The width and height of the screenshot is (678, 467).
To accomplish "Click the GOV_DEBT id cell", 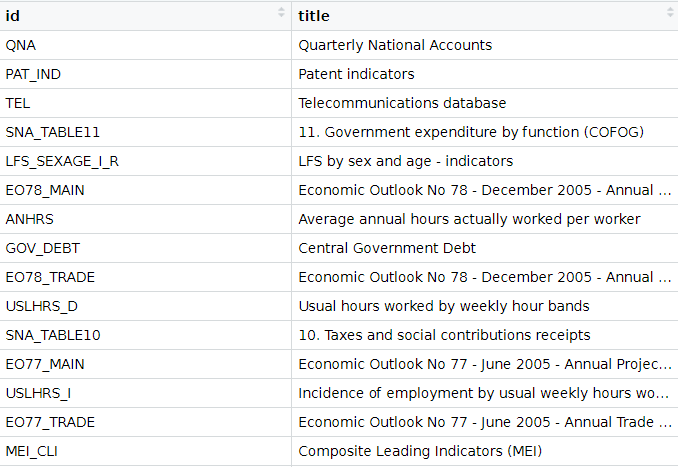I will pos(38,248).
